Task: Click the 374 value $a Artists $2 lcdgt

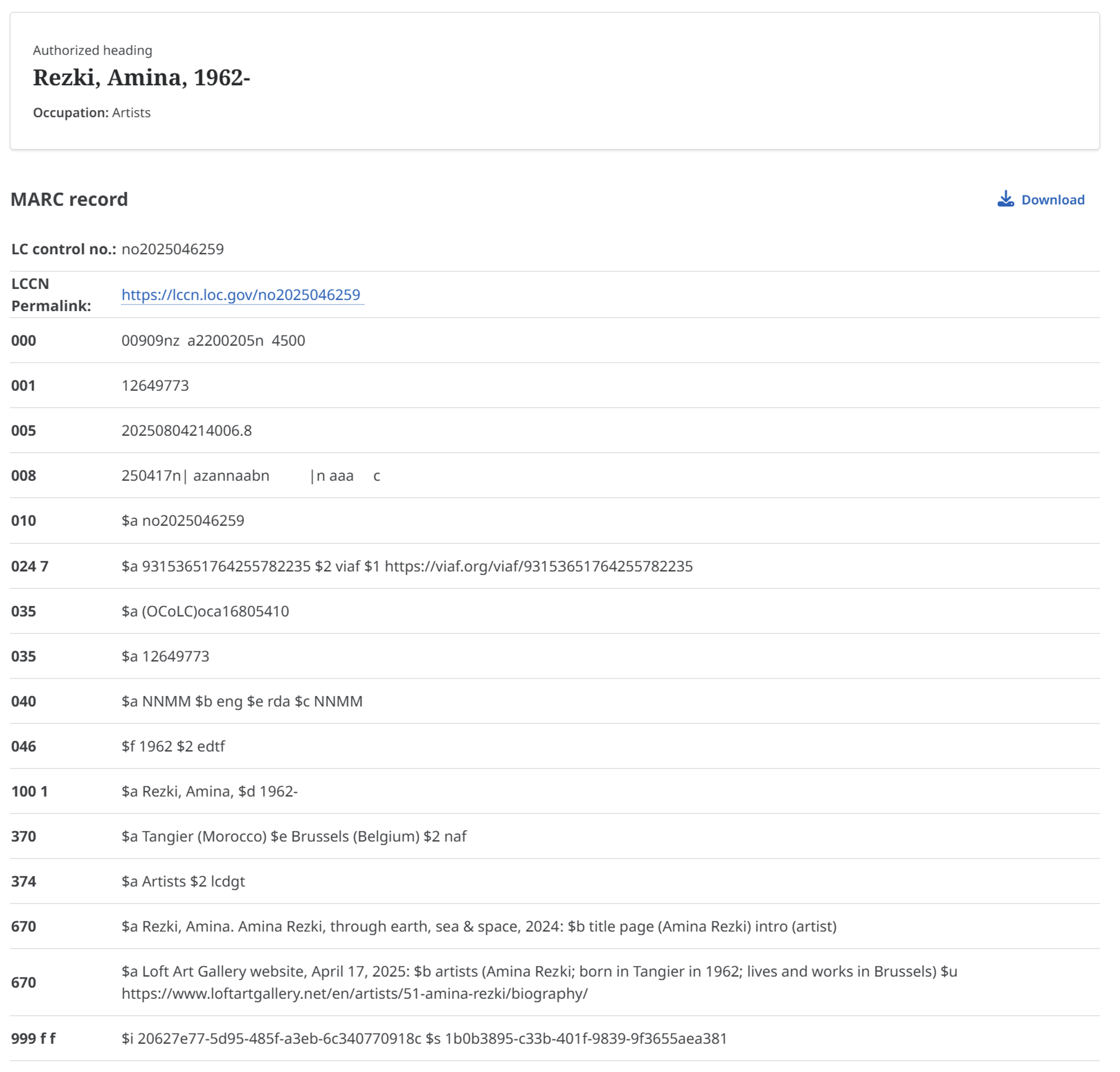Action: click(x=183, y=882)
